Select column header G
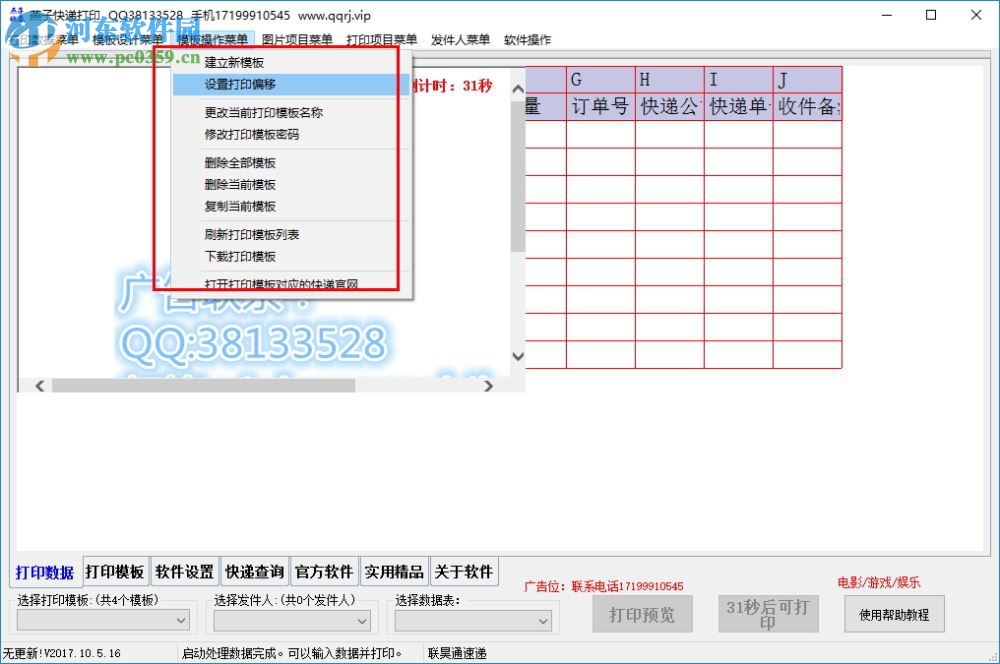 click(601, 80)
